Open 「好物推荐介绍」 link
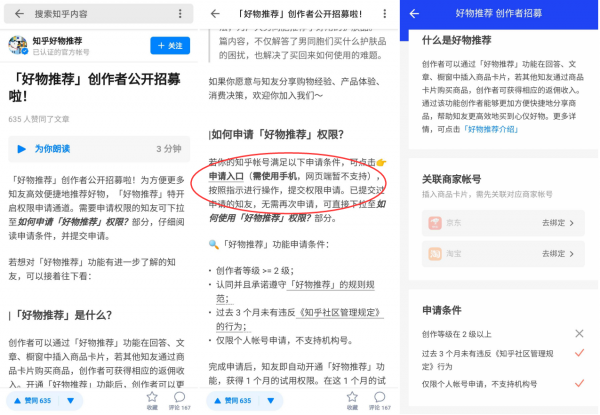 (490, 129)
